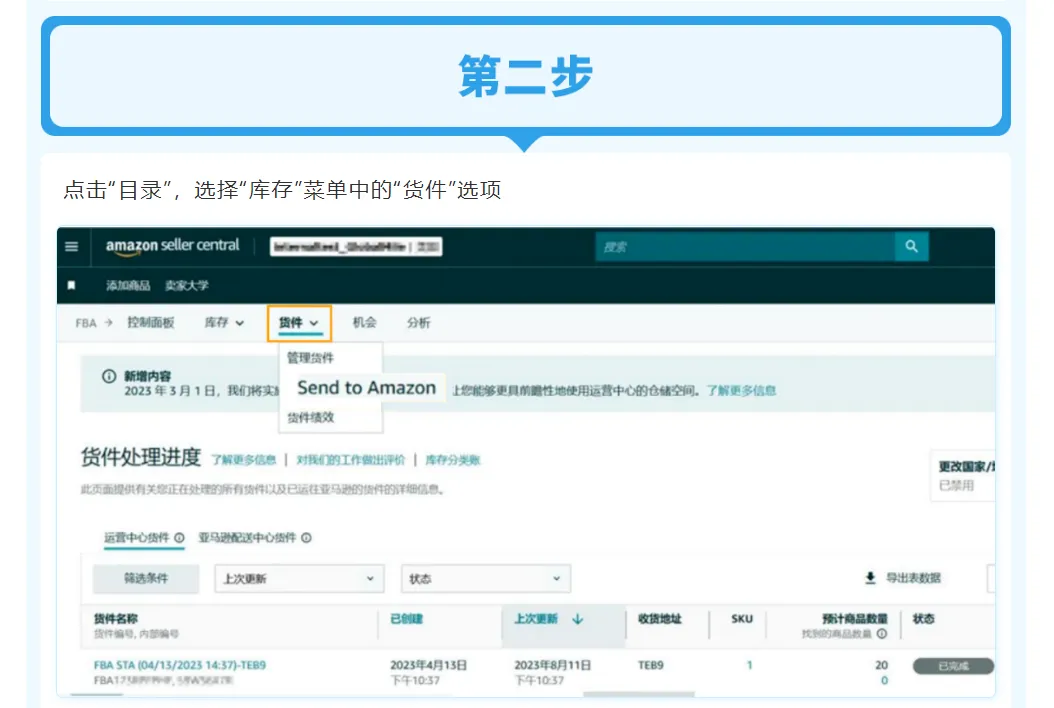Click 对我们的工作做出评价 link

pos(351,460)
